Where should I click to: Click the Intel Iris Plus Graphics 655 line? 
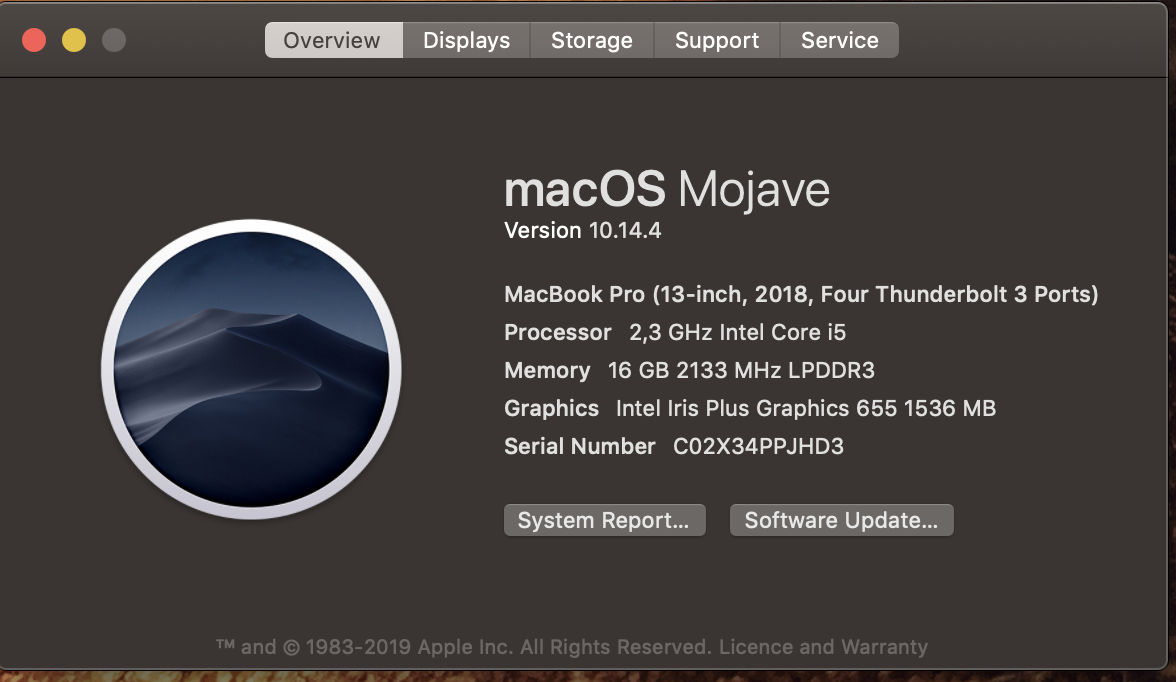(750, 408)
